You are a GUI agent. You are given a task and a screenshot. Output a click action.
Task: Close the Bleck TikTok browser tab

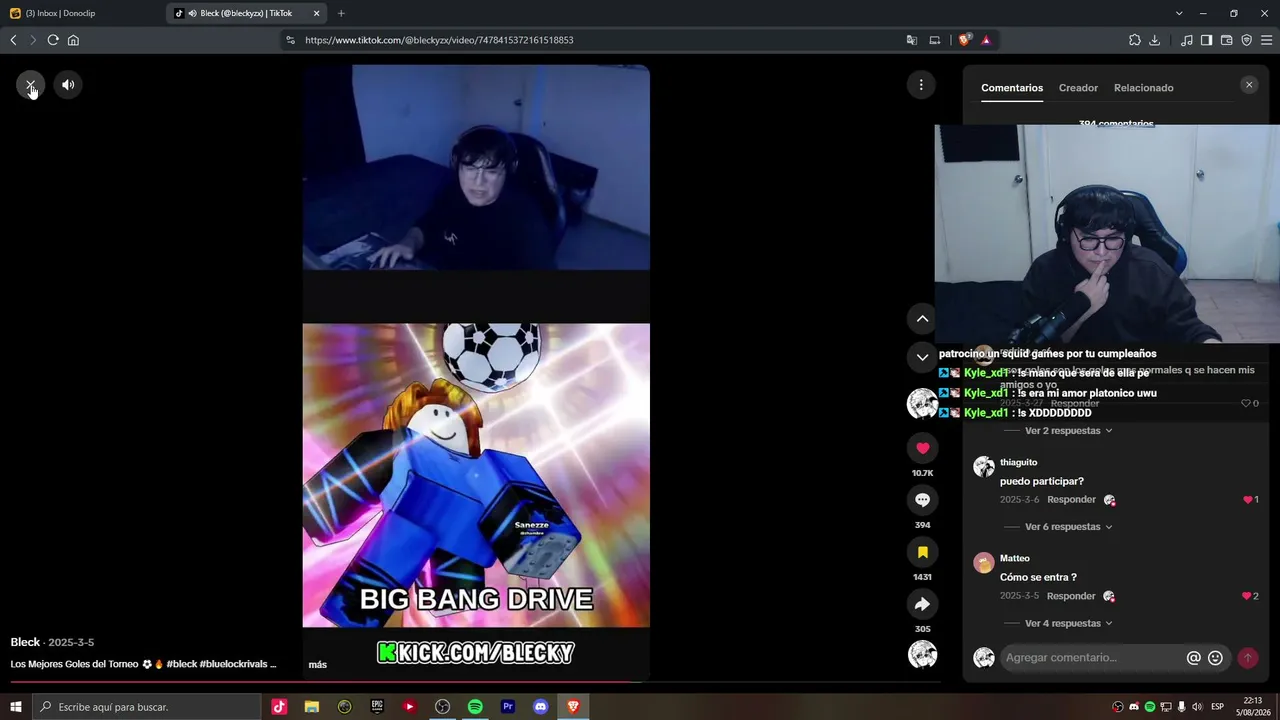[317, 13]
